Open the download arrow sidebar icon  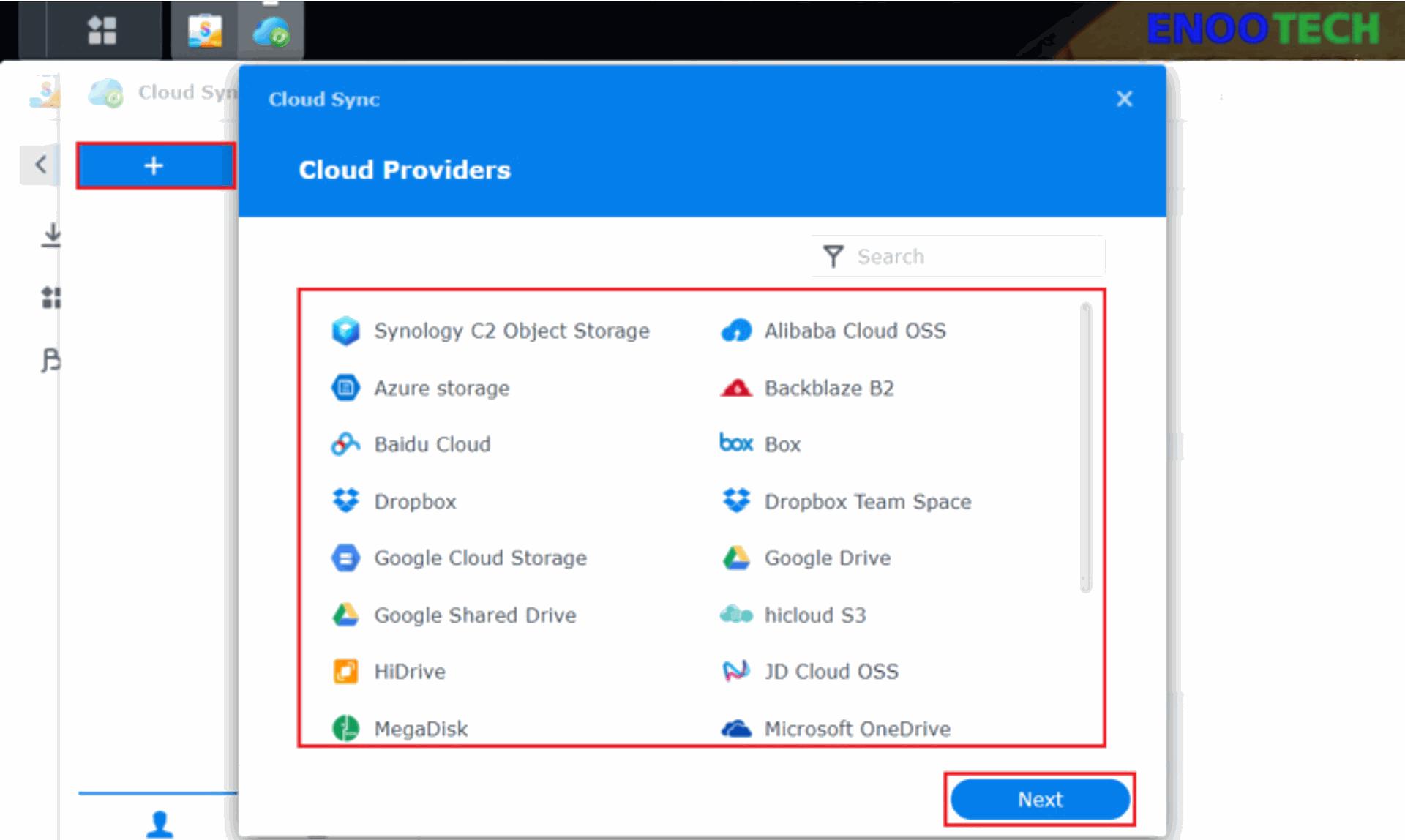tap(51, 236)
